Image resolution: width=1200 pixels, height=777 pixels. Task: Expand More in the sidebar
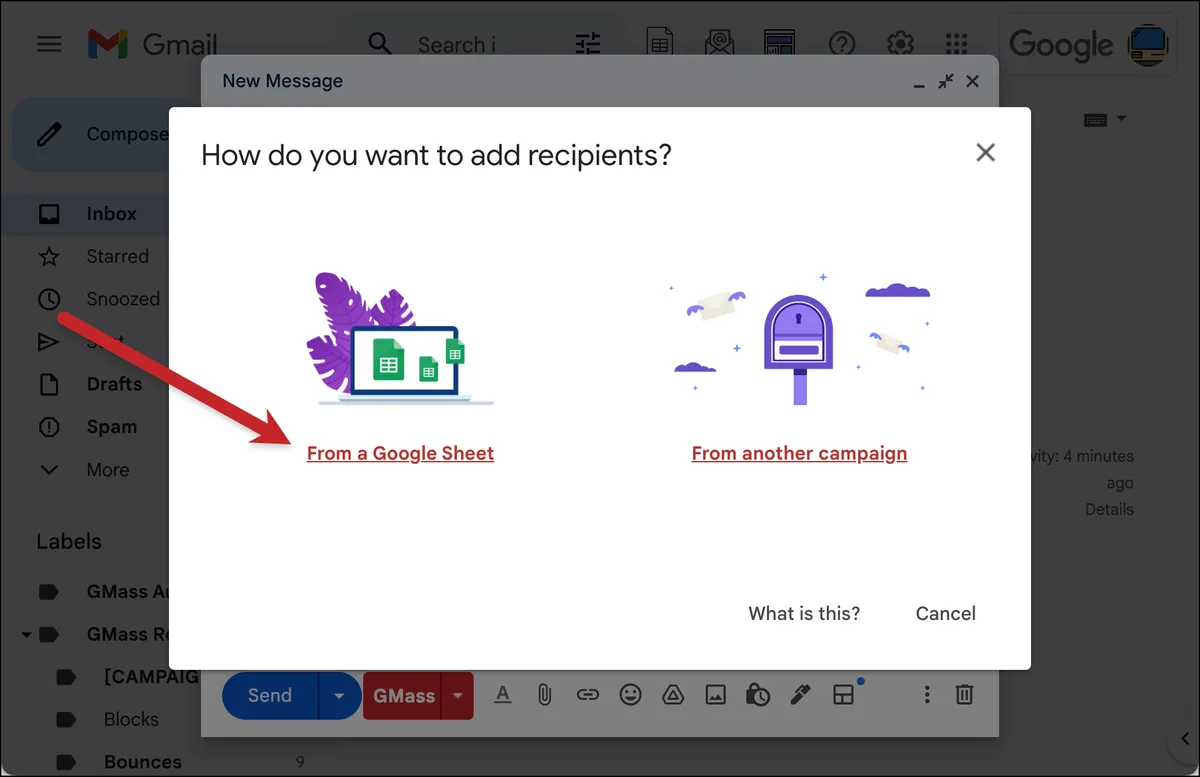107,470
